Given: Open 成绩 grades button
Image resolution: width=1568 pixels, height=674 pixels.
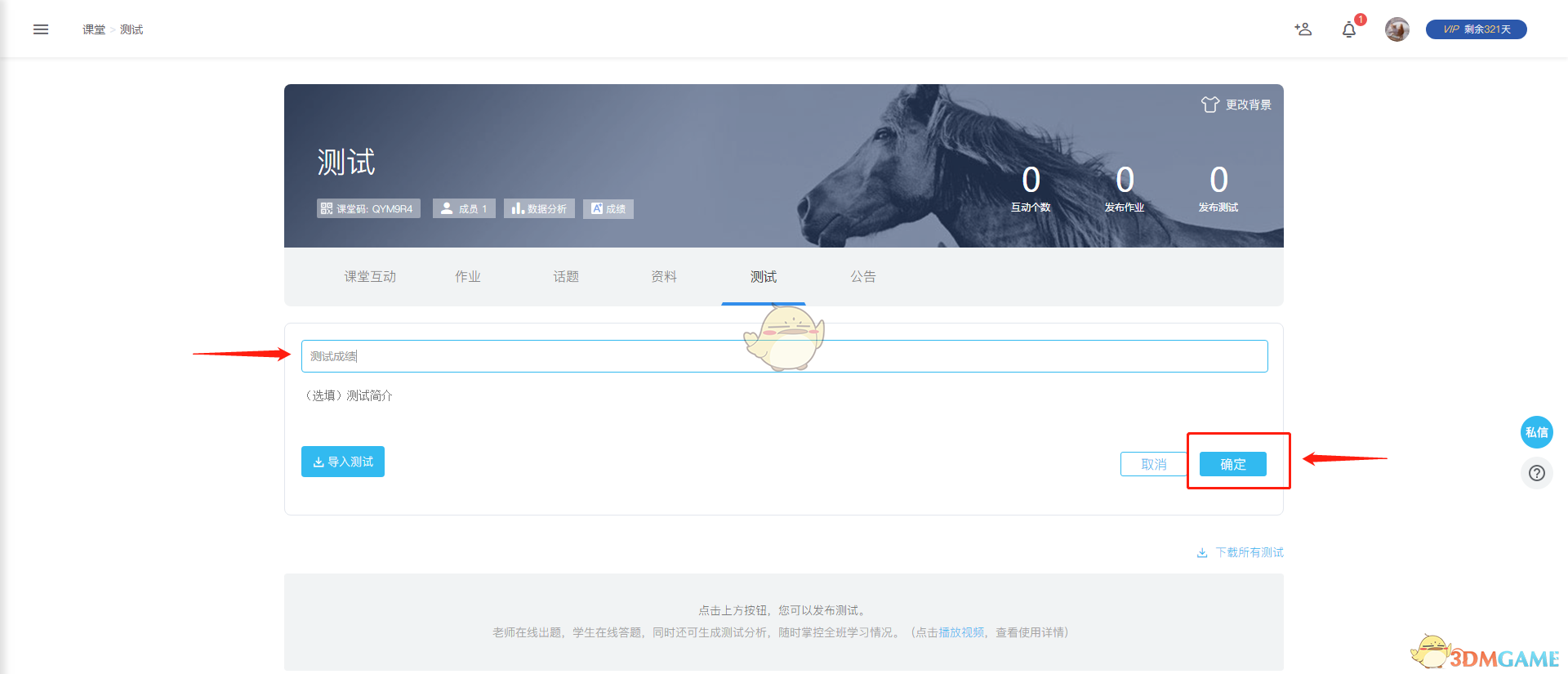Looking at the screenshot, I should (608, 208).
